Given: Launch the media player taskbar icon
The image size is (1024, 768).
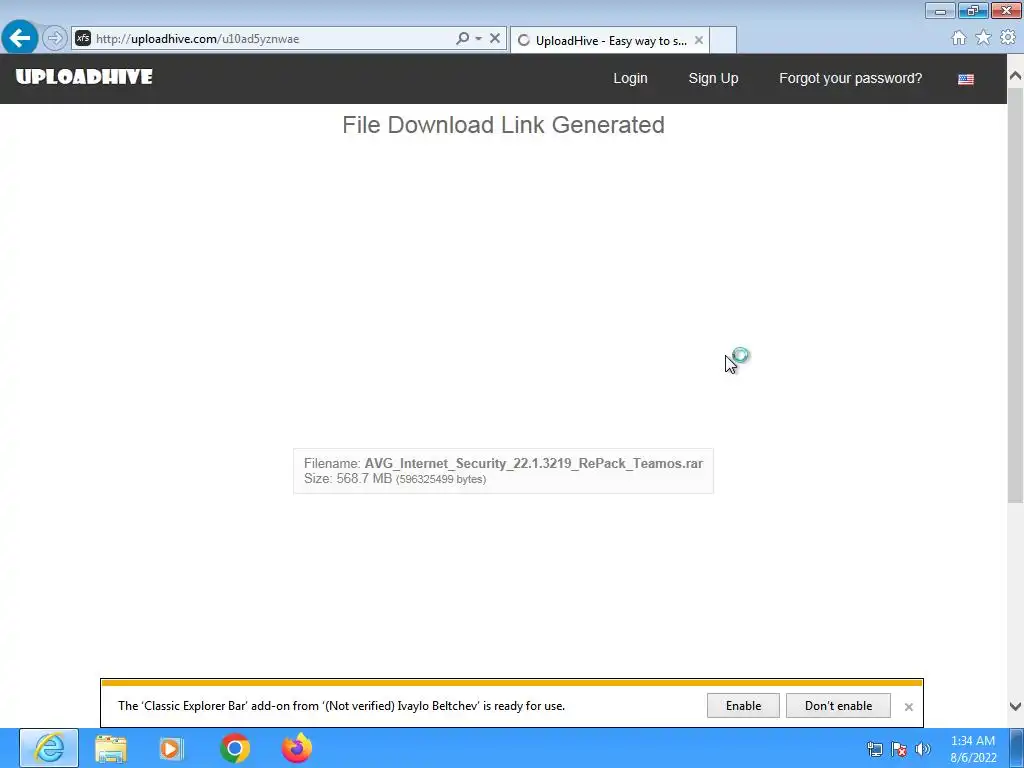Looking at the screenshot, I should coord(172,748).
